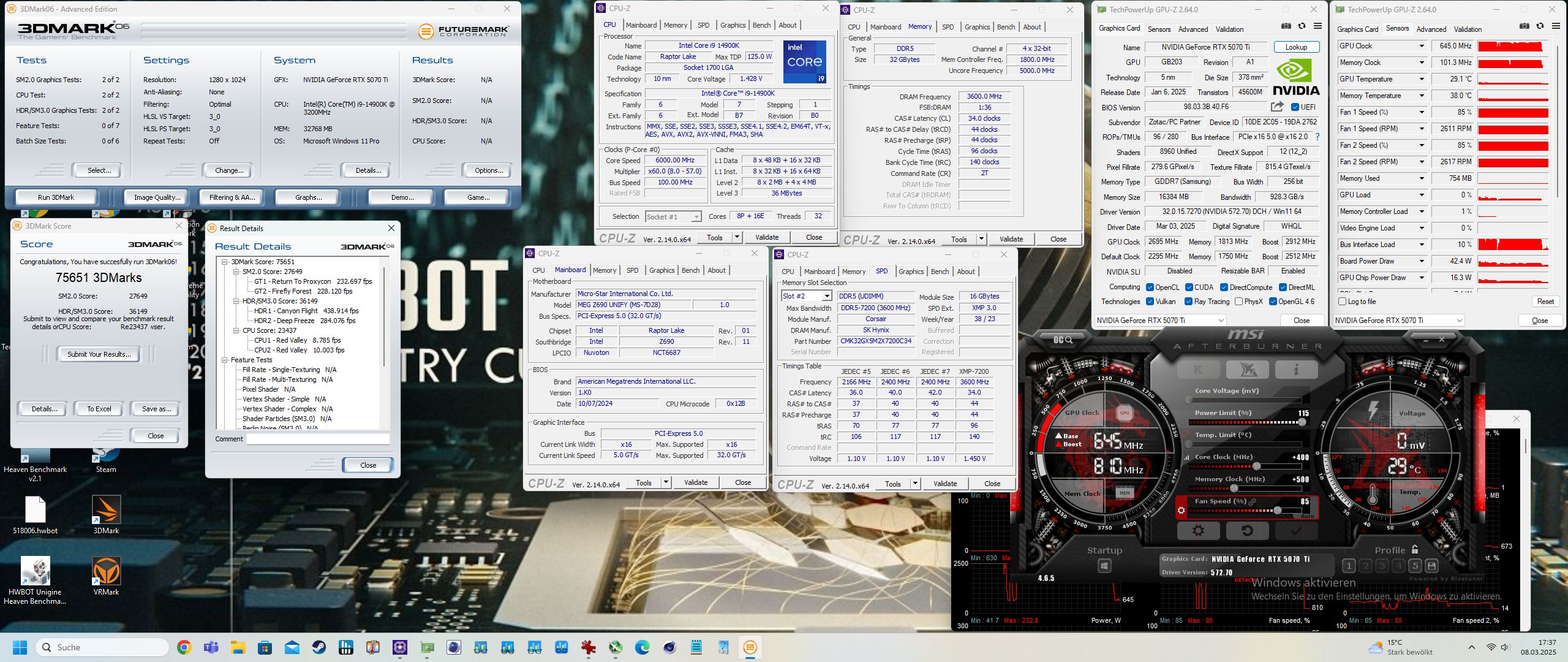Open GPU selector dropdown in GPU-Z Graphics Card window
1568x662 pixels.
[1160, 320]
